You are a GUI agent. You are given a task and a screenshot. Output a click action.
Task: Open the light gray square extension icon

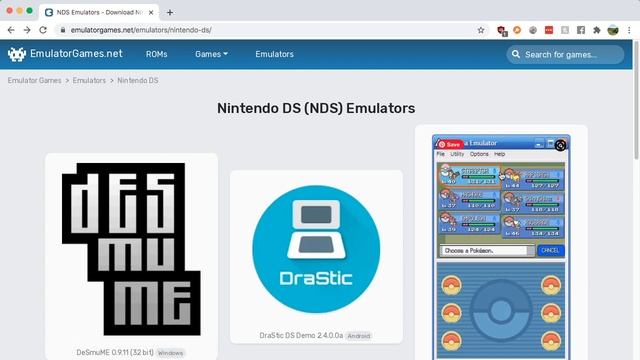(x=565, y=30)
